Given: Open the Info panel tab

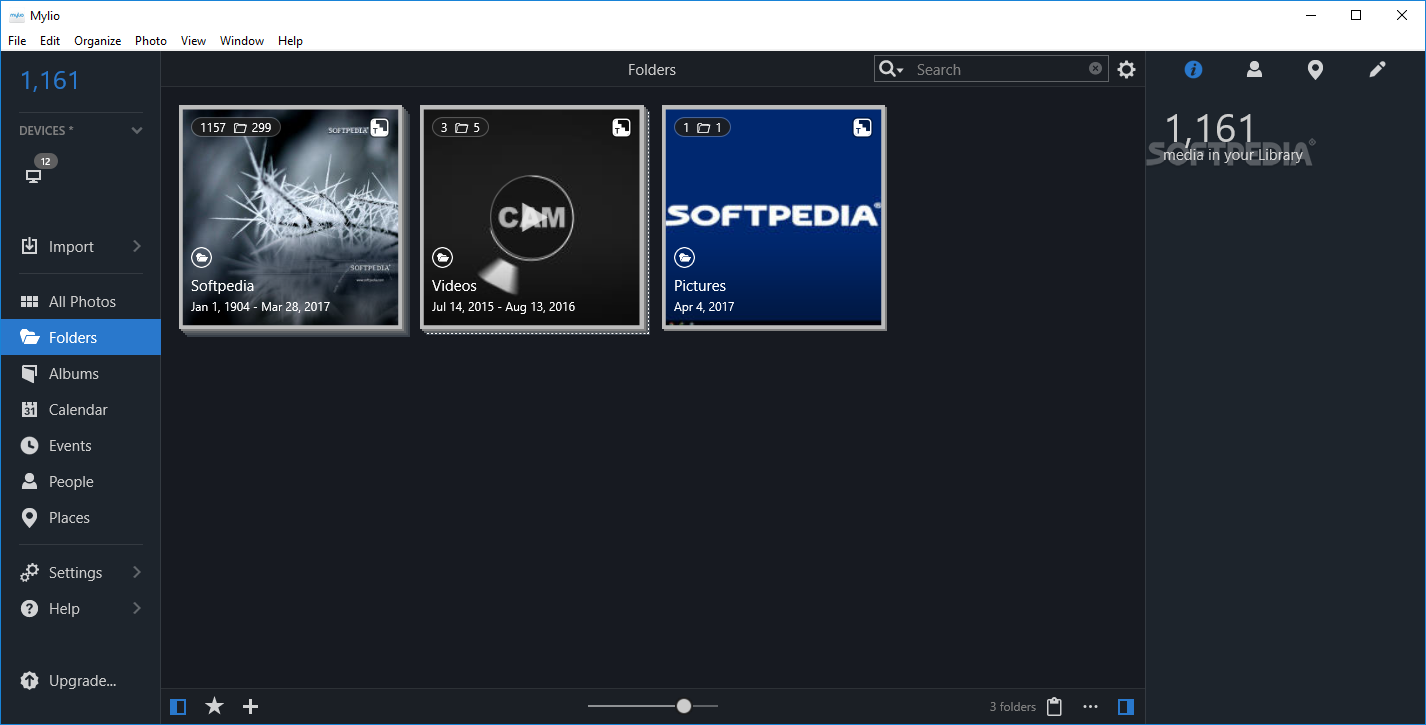Looking at the screenshot, I should [x=1193, y=69].
